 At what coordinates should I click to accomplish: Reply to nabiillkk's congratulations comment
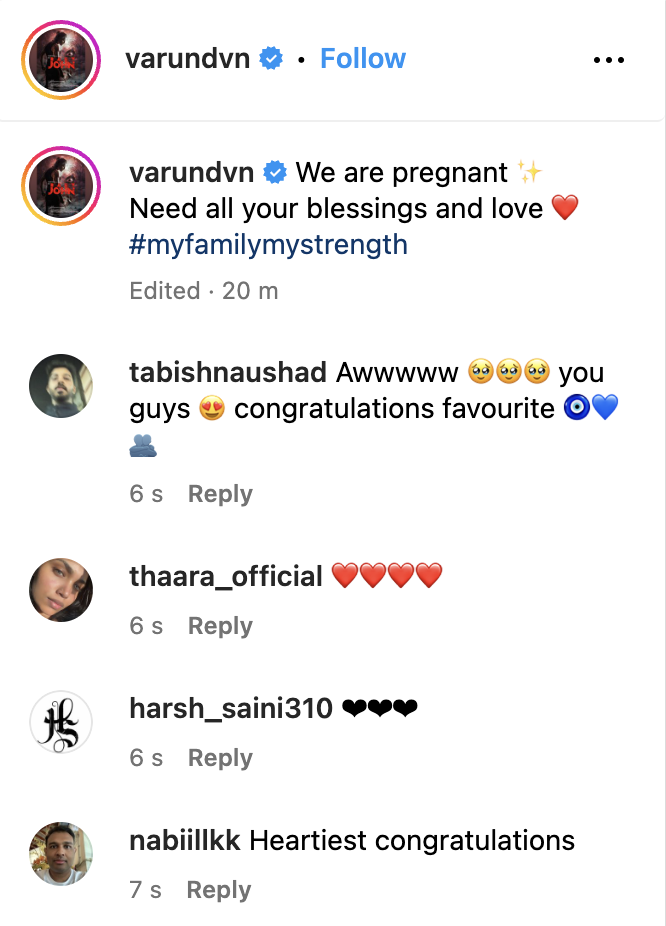pos(218,890)
